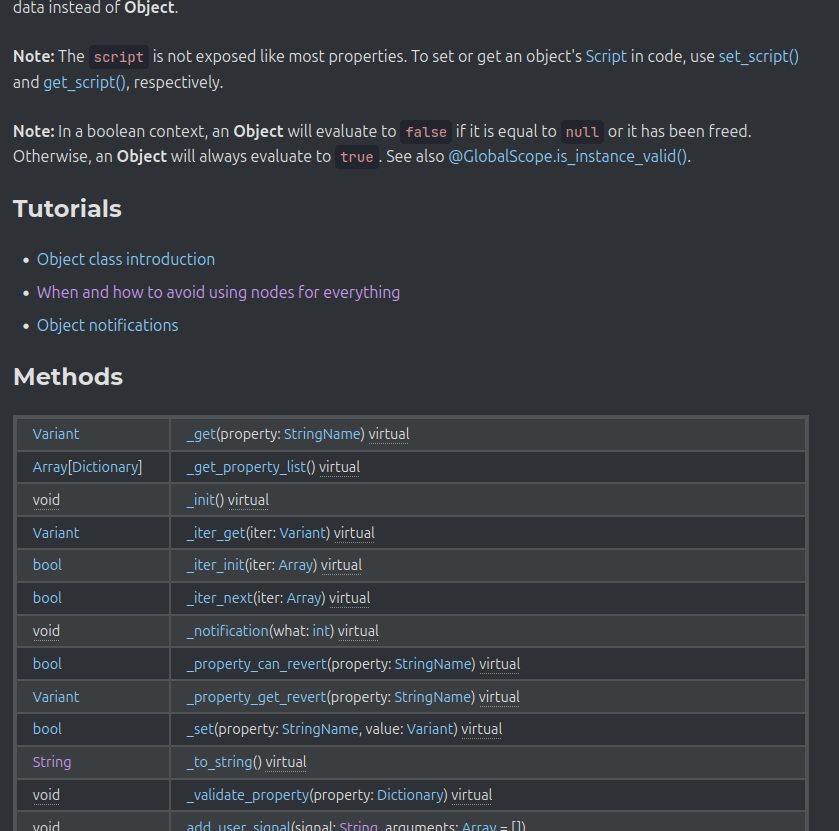Go to @GlobalScope.is_instance_valid() reference
This screenshot has width=839, height=831.
568,157
